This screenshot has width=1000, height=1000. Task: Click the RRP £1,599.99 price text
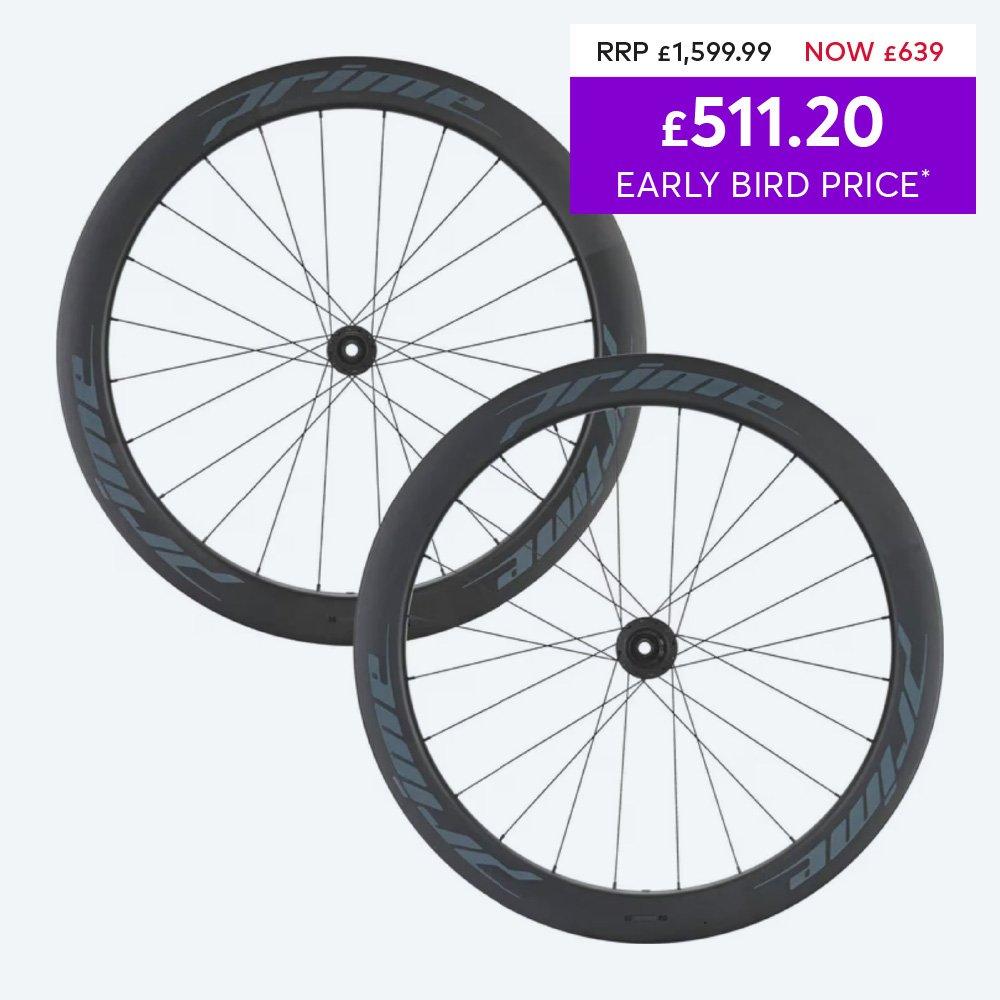(684, 52)
